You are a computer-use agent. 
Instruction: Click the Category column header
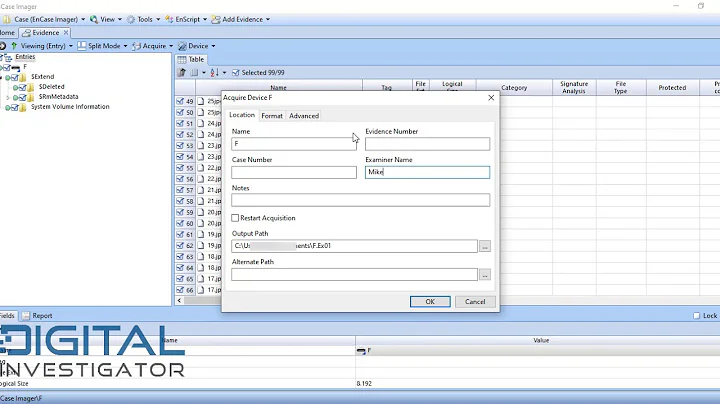coord(514,87)
